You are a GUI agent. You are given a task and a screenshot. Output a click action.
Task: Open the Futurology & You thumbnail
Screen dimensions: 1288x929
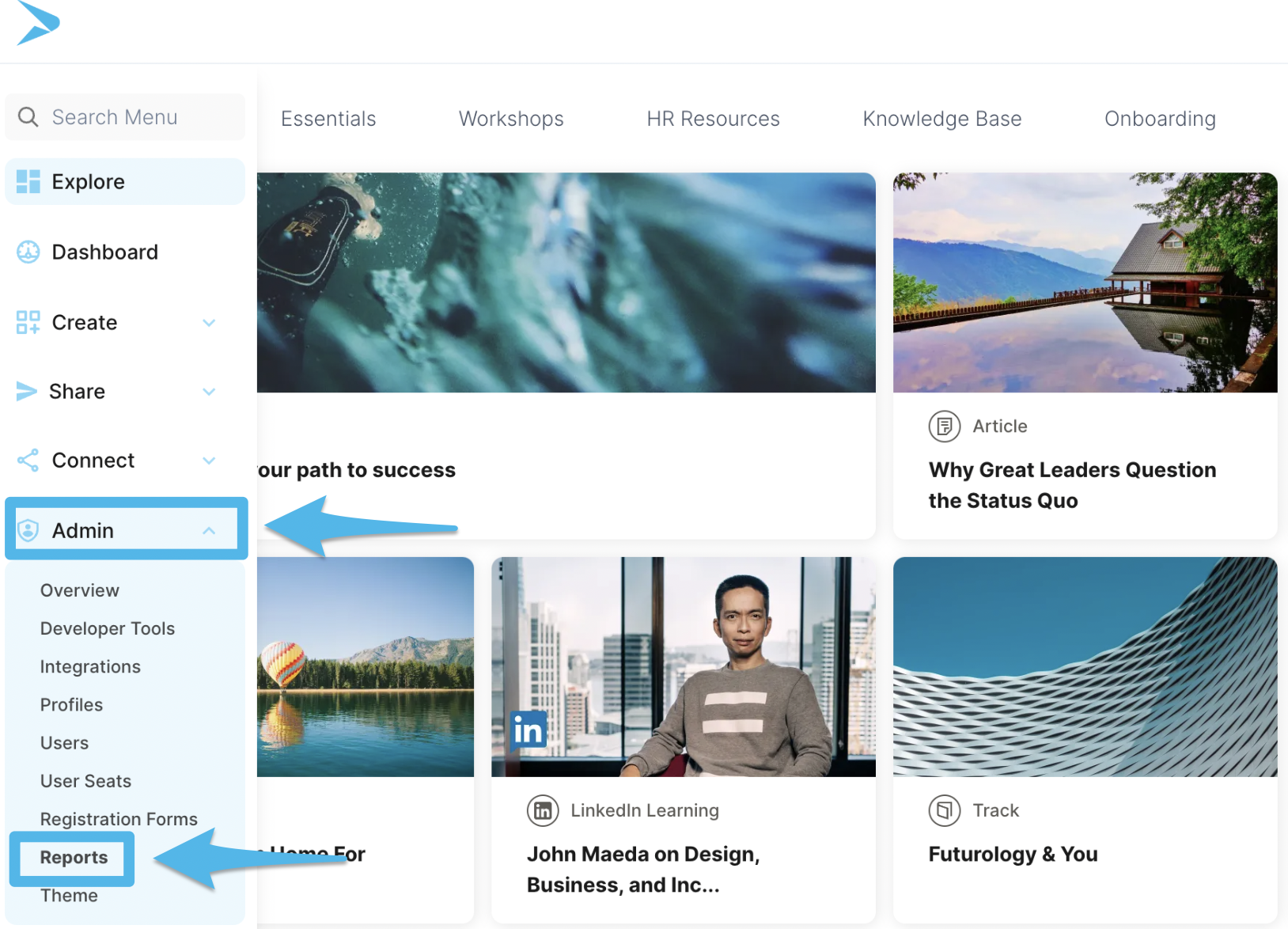pyautogui.click(x=1085, y=666)
